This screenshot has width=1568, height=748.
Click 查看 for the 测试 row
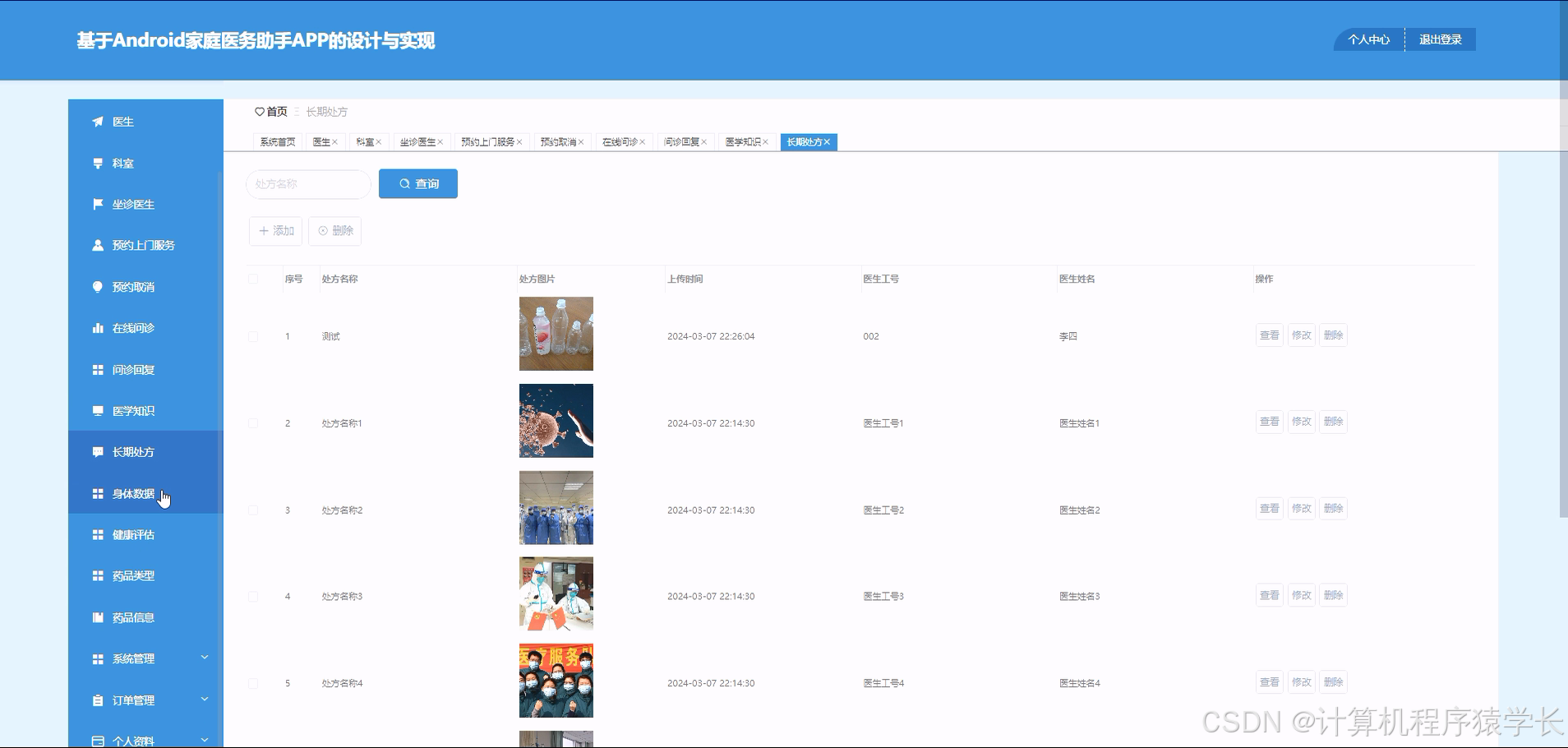(1270, 335)
